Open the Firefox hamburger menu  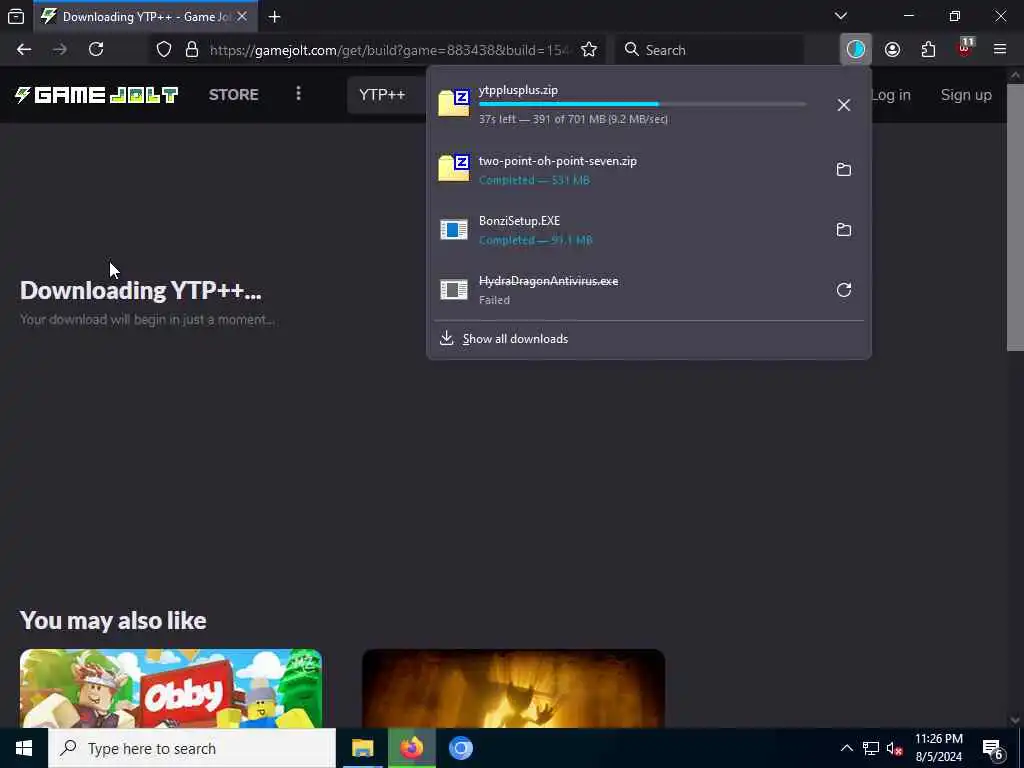pos(1000,50)
